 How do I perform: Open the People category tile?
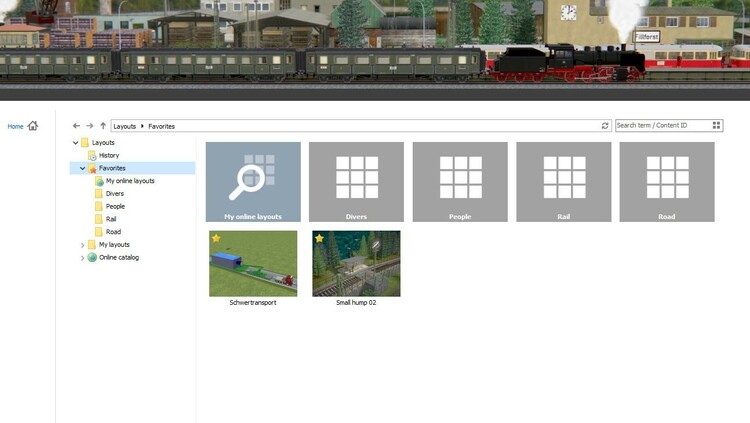tap(460, 181)
